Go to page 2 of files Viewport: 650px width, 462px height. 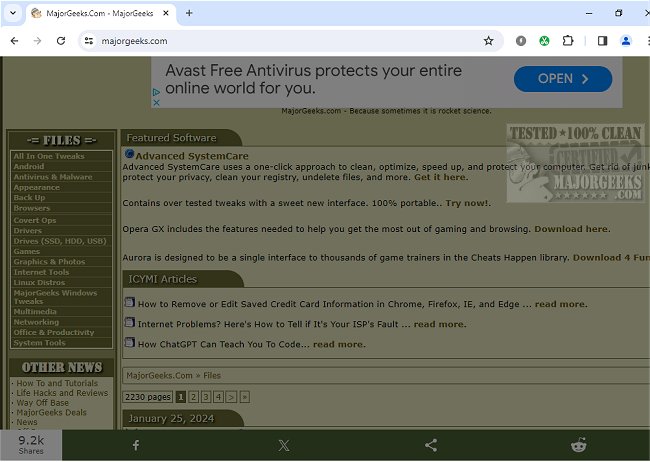click(193, 397)
